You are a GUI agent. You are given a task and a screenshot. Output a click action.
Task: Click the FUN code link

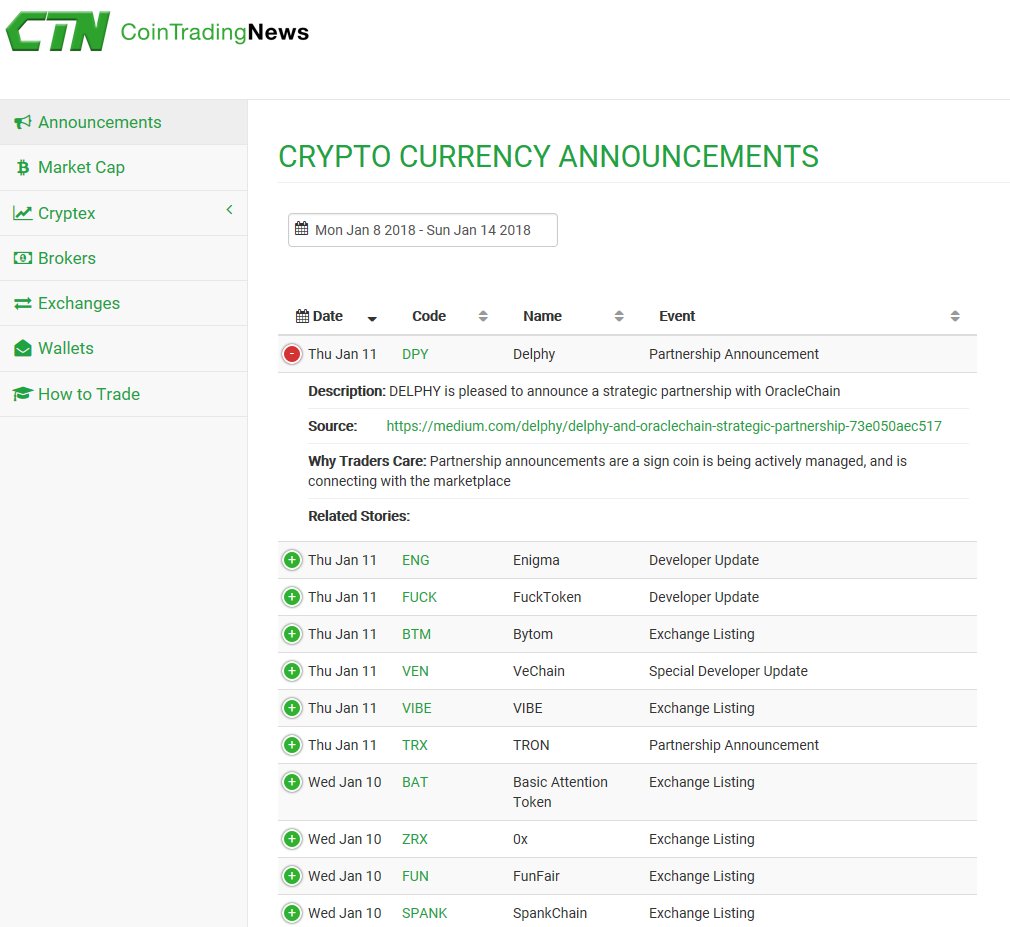coord(415,876)
